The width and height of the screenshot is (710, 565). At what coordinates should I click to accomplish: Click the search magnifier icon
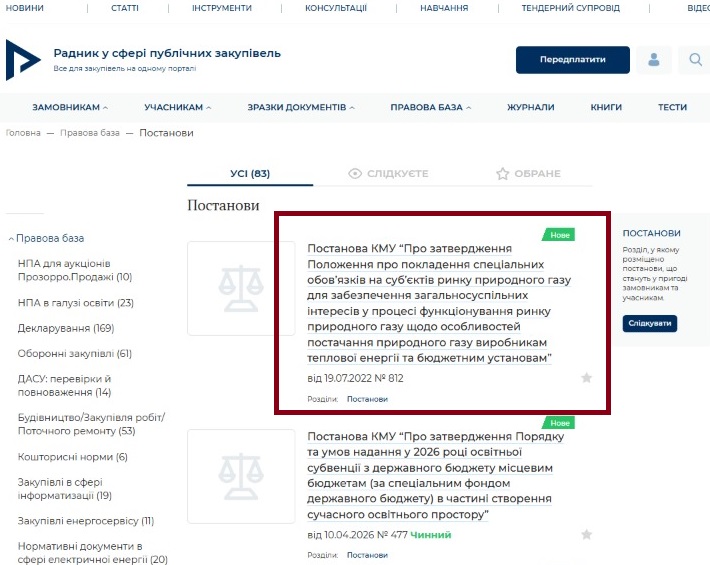pyautogui.click(x=696, y=60)
